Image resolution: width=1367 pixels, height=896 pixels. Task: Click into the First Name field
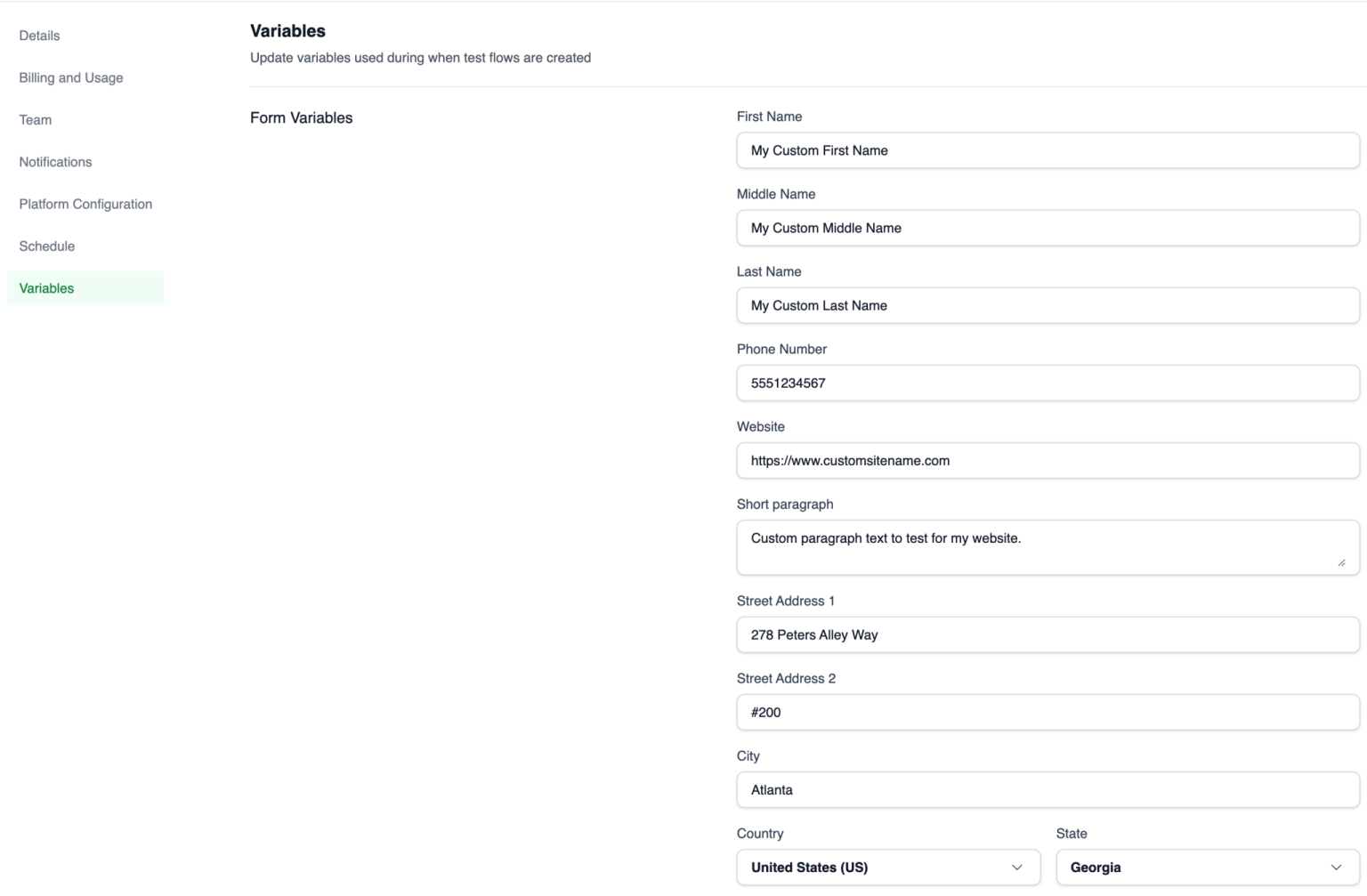(1047, 150)
